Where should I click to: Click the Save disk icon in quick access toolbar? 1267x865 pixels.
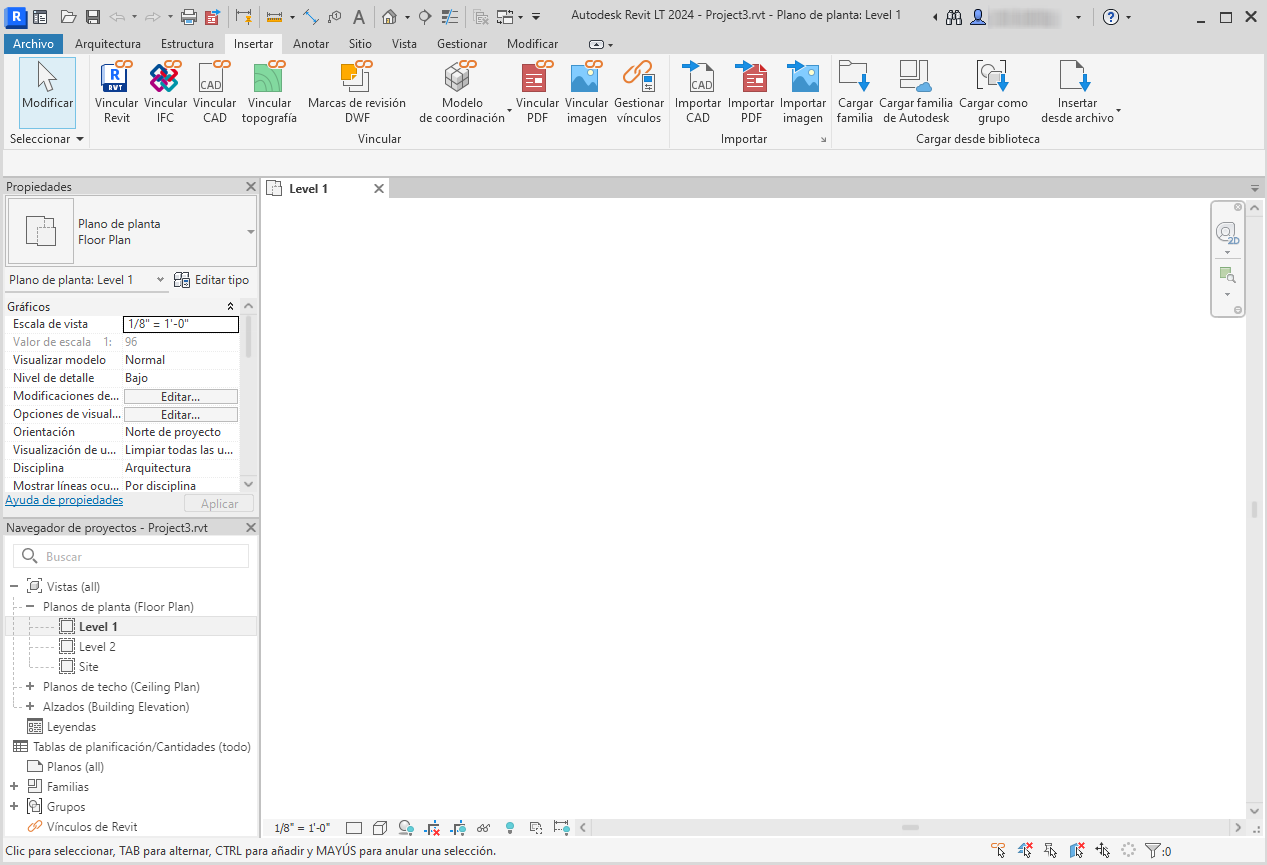click(x=93, y=17)
